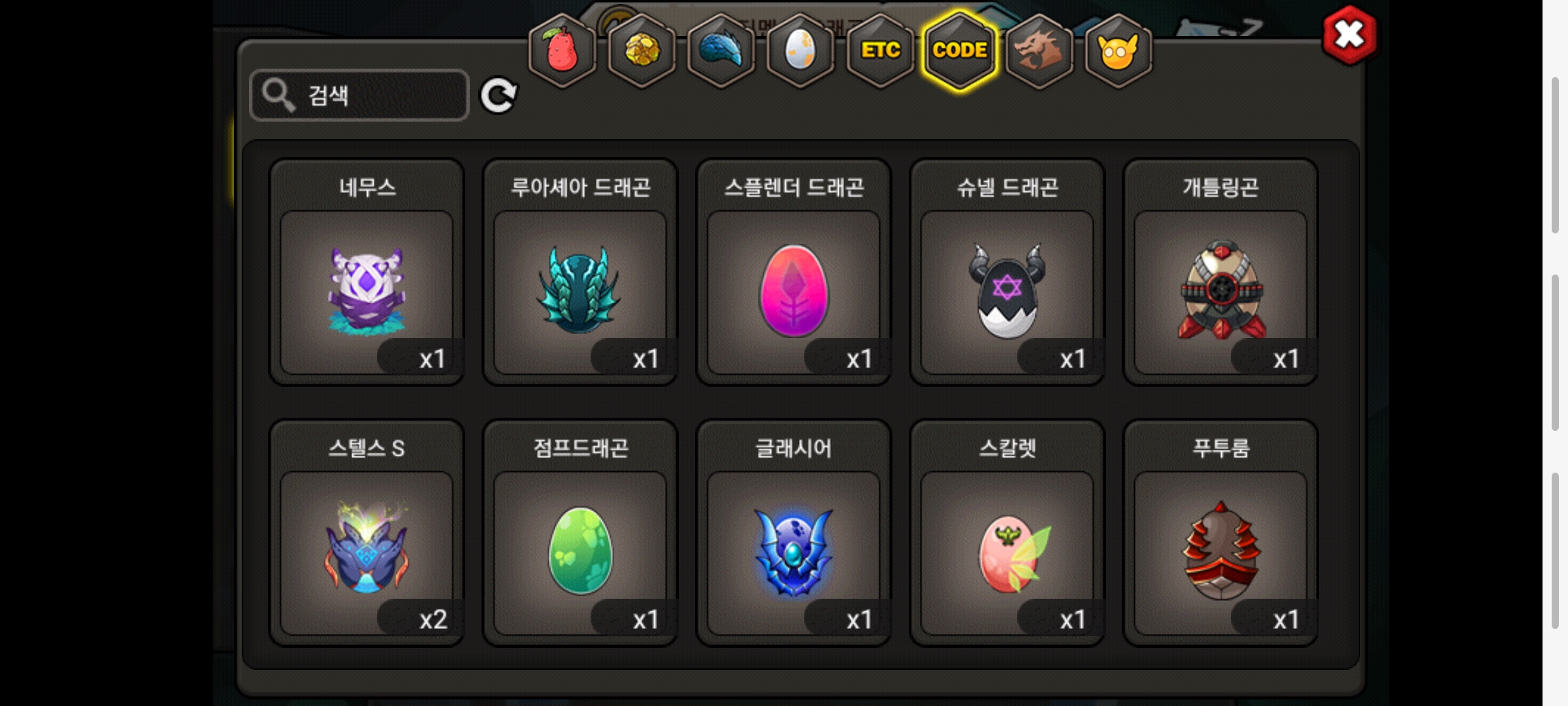Open the red fruit food tab

562,51
